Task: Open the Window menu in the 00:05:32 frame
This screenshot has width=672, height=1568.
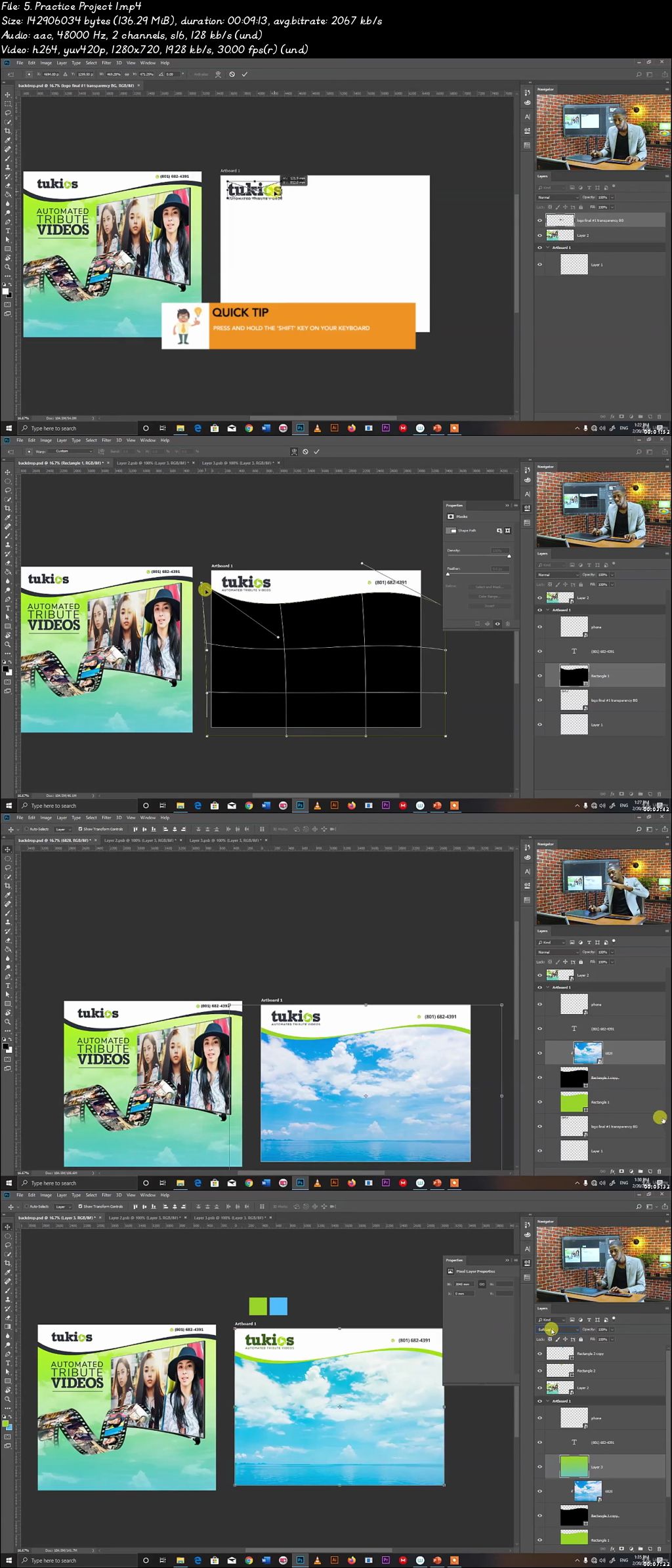Action: click(x=148, y=818)
